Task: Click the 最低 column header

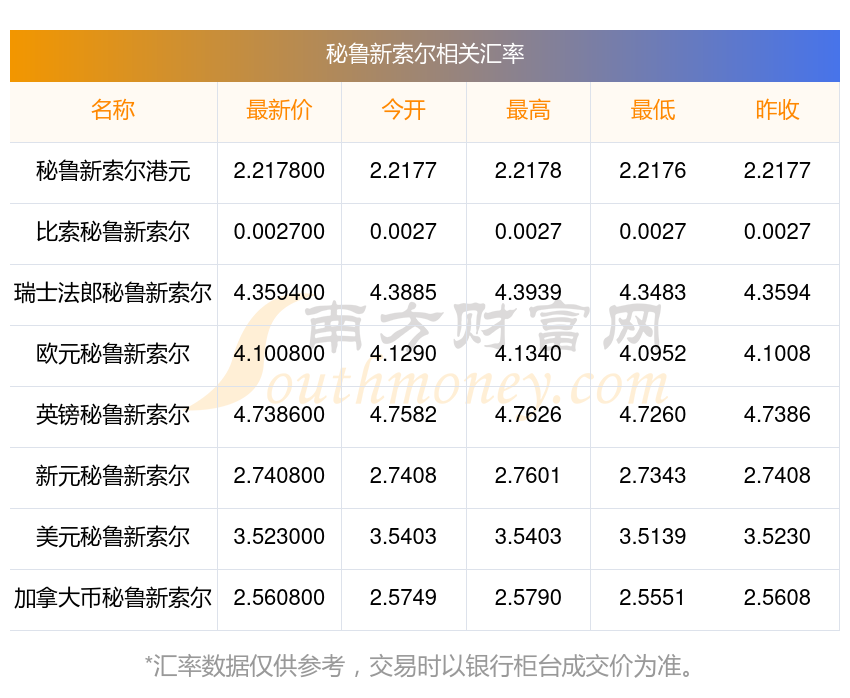Action: (x=653, y=110)
